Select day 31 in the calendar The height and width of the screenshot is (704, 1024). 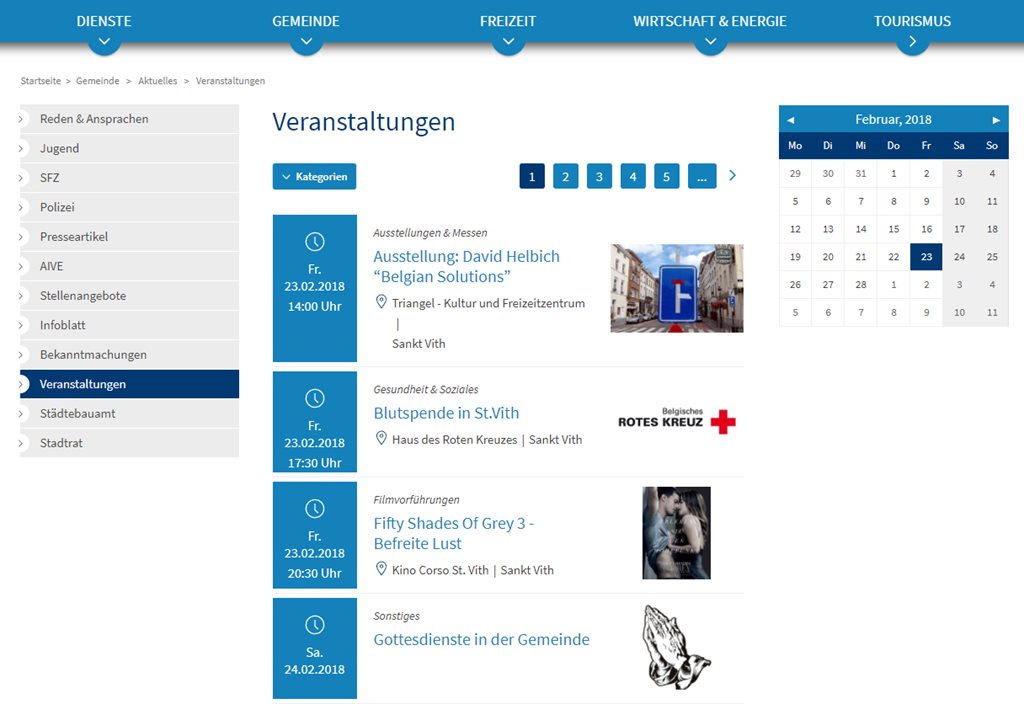[861, 174]
